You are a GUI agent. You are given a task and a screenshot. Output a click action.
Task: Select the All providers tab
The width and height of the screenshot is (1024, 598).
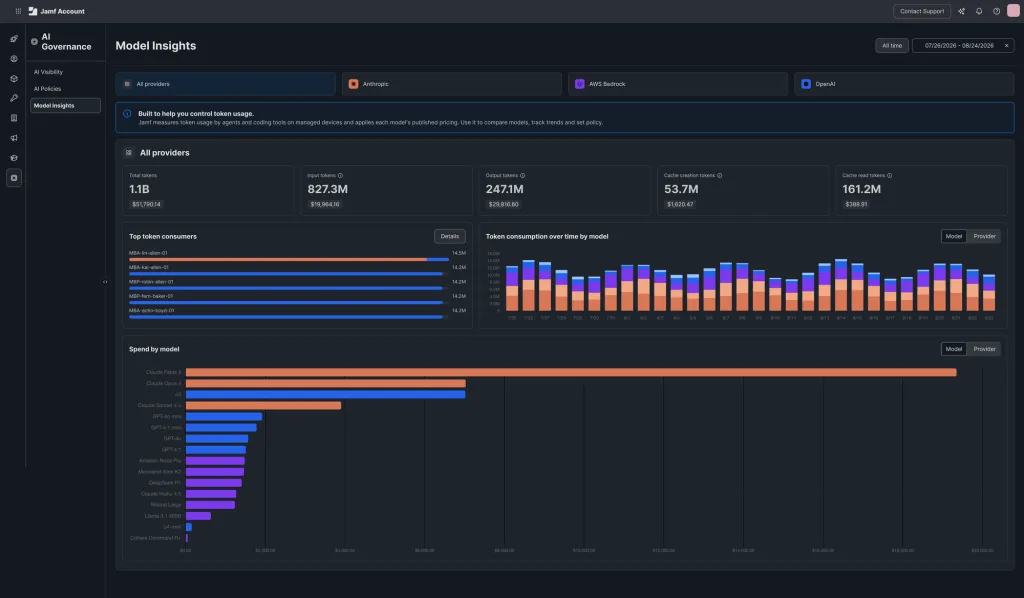point(225,84)
